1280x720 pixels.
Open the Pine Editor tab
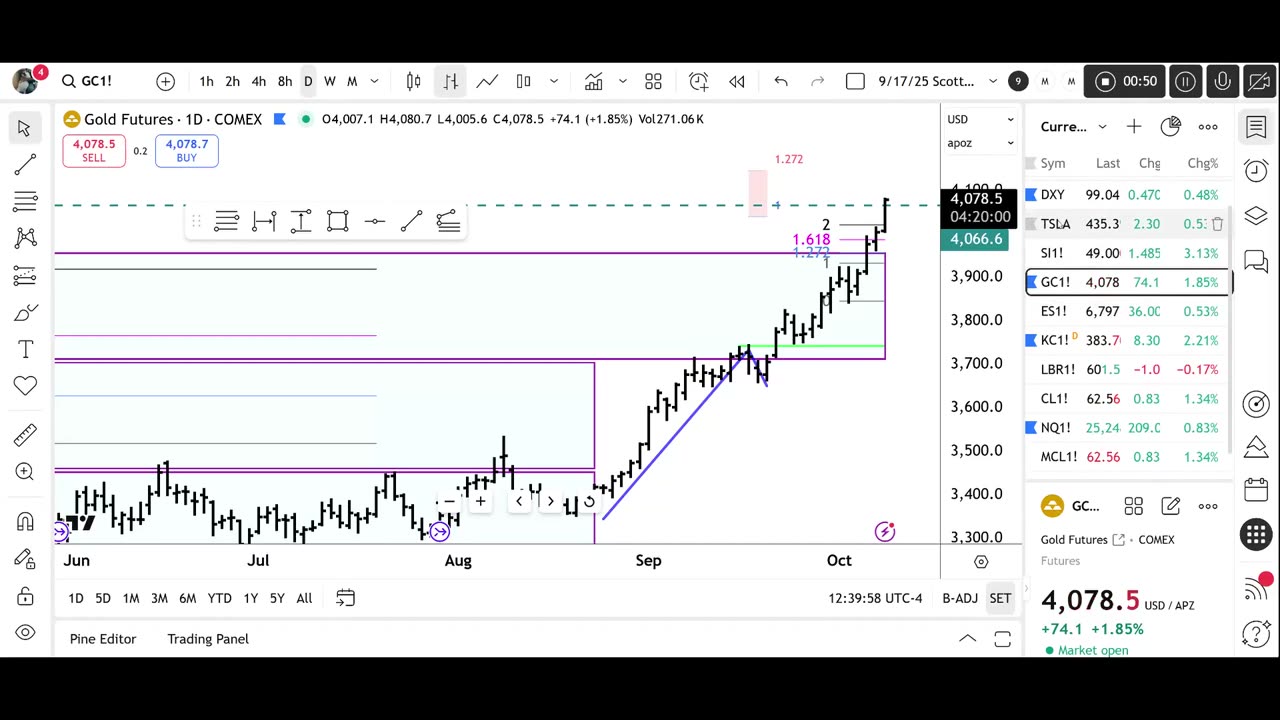pyautogui.click(x=103, y=639)
